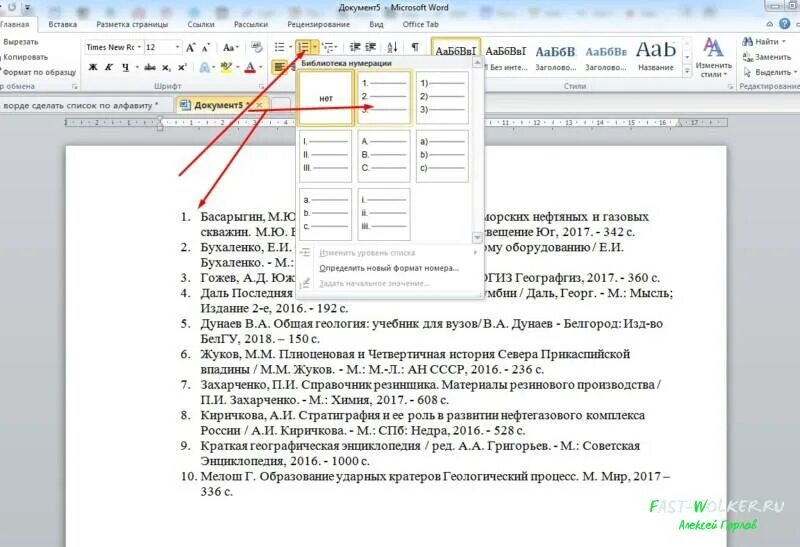Open the Выделить dropdown
Viewport: 800px width, 547px height.
click(770, 72)
